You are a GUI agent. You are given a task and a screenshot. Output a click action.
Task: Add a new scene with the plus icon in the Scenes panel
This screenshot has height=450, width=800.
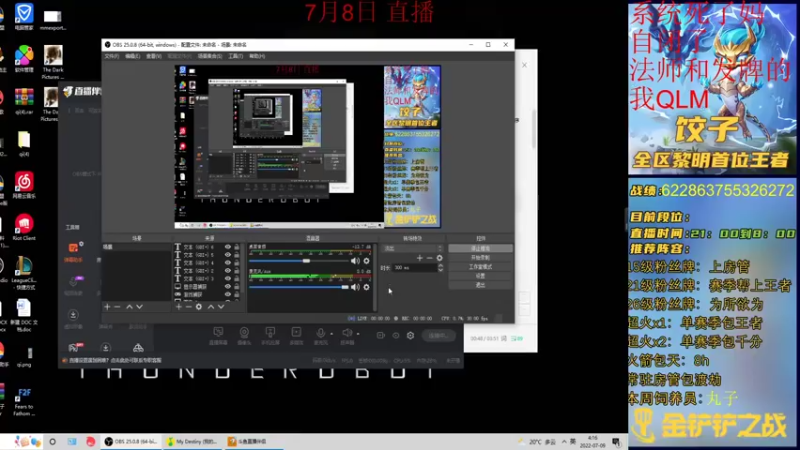pyautogui.click(x=107, y=307)
